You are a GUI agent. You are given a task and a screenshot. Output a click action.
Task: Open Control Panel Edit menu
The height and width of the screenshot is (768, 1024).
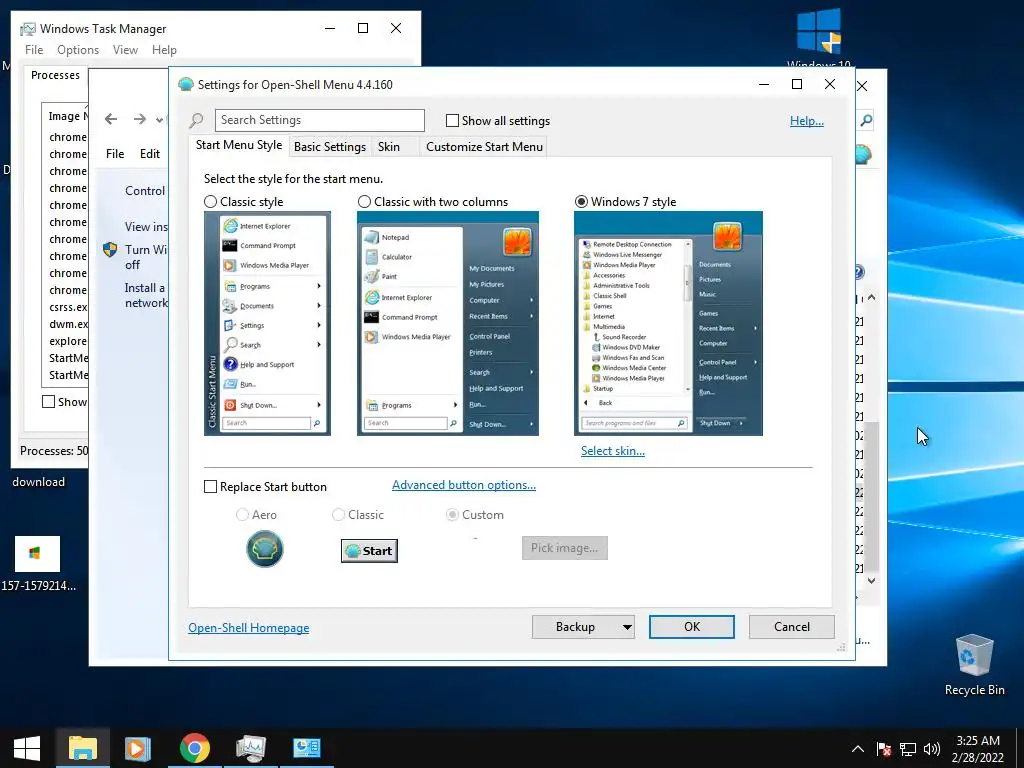pos(150,153)
